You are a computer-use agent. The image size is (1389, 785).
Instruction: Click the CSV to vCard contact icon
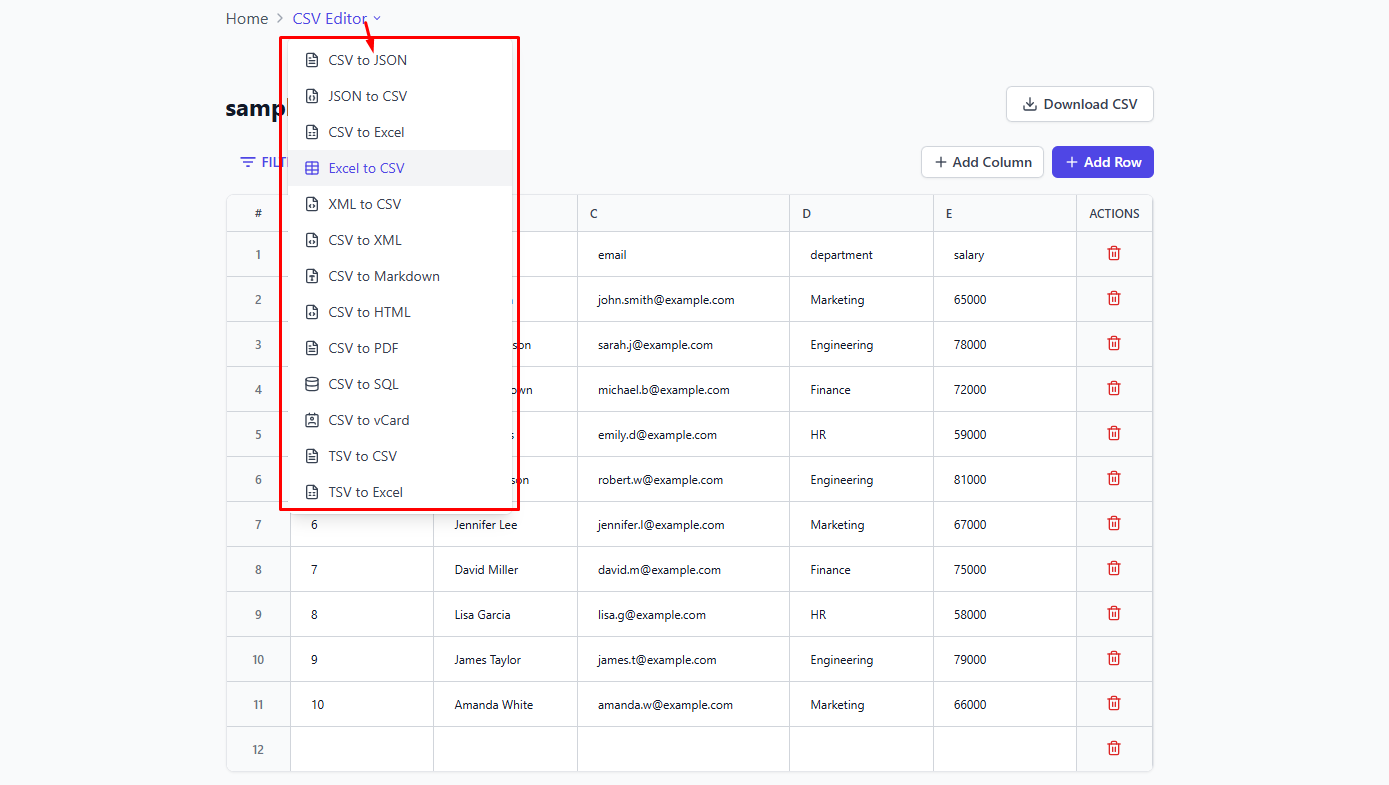pos(312,420)
